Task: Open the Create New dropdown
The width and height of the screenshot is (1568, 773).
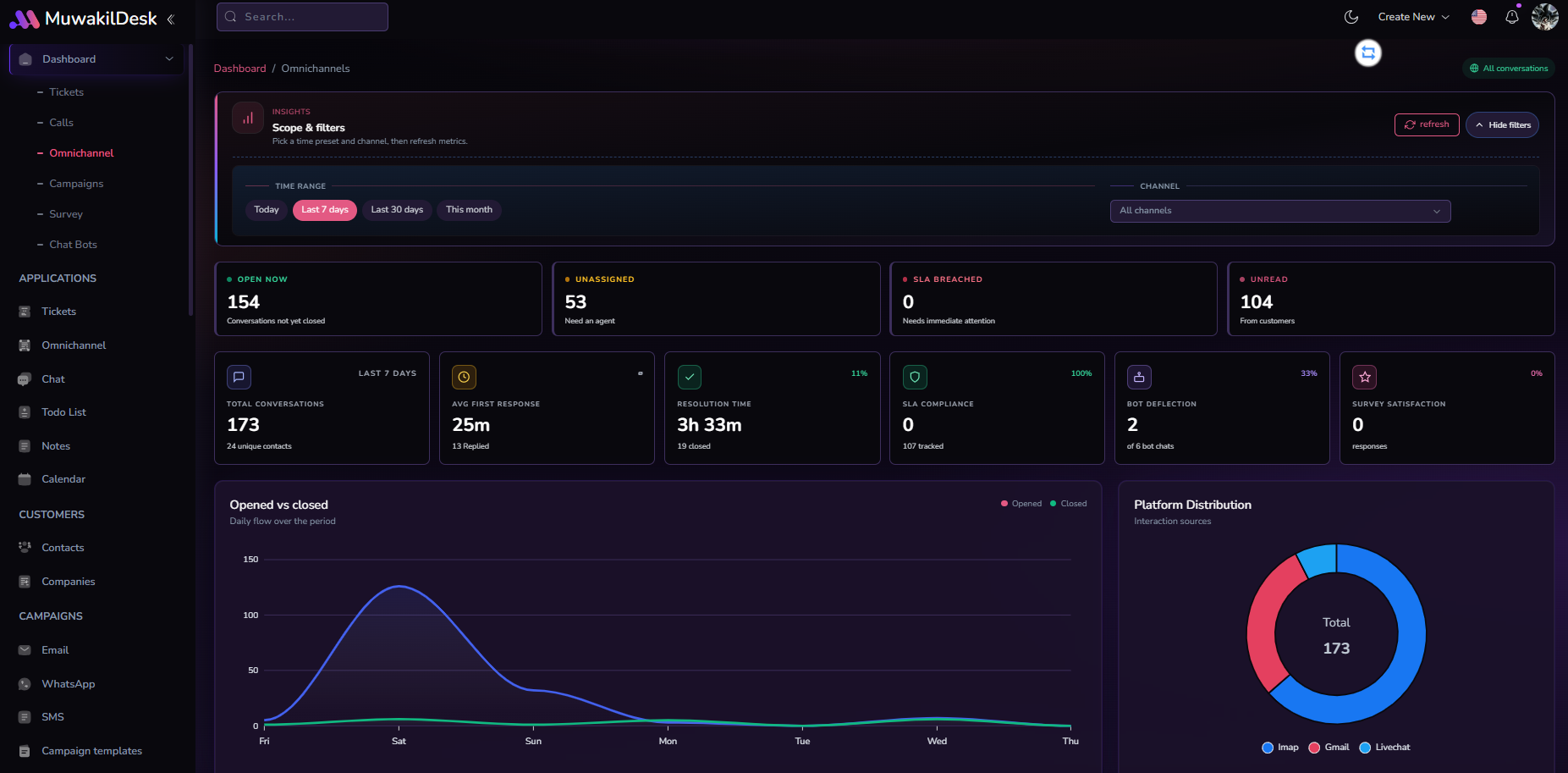Action: [x=1413, y=17]
